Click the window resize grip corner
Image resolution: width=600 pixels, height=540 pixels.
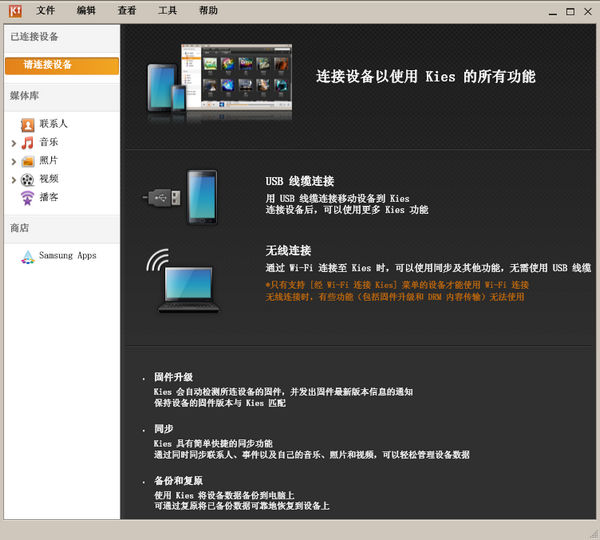click(595, 535)
